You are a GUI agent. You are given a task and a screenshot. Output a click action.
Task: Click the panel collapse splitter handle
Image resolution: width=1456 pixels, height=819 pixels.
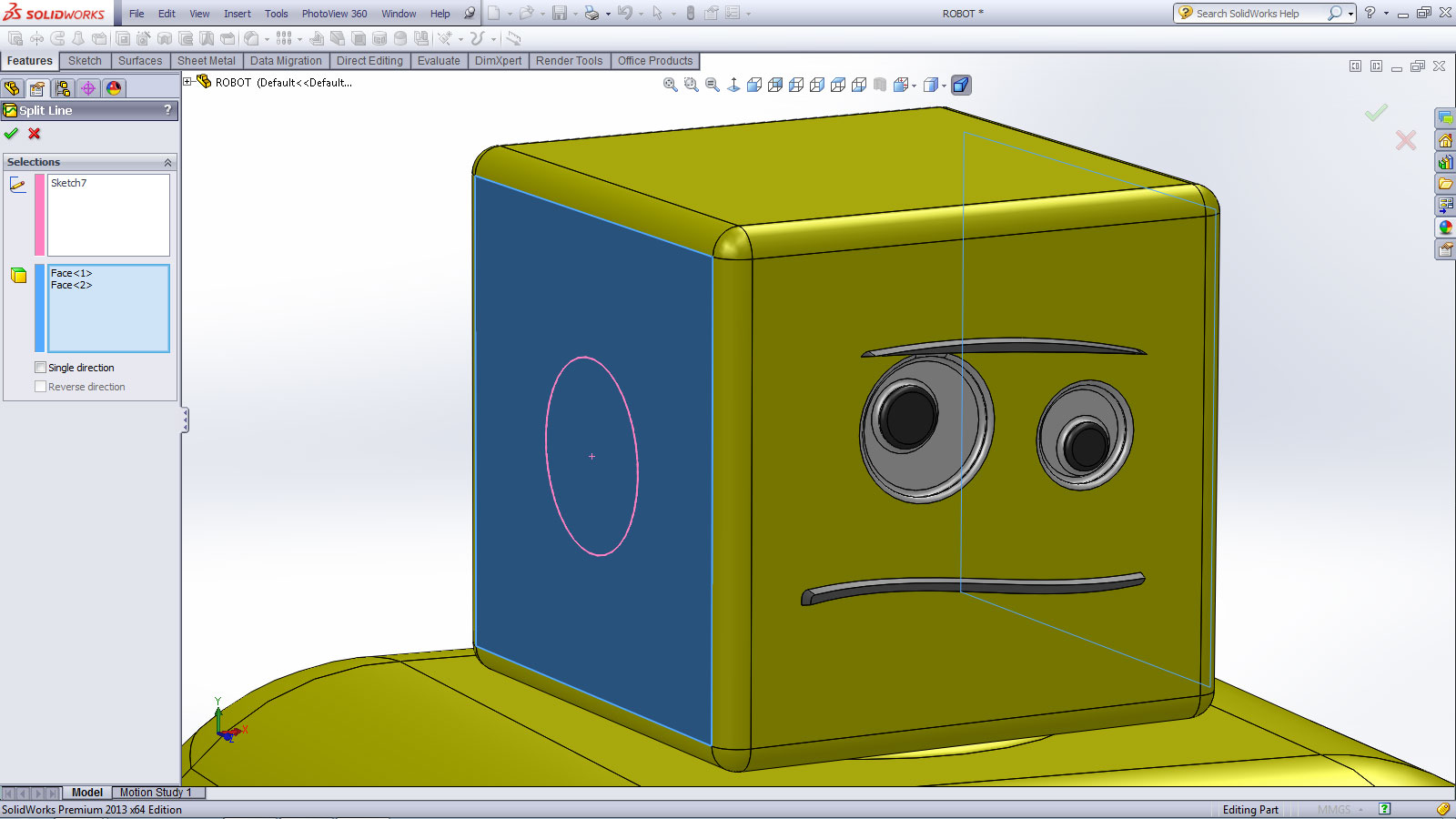coord(185,420)
